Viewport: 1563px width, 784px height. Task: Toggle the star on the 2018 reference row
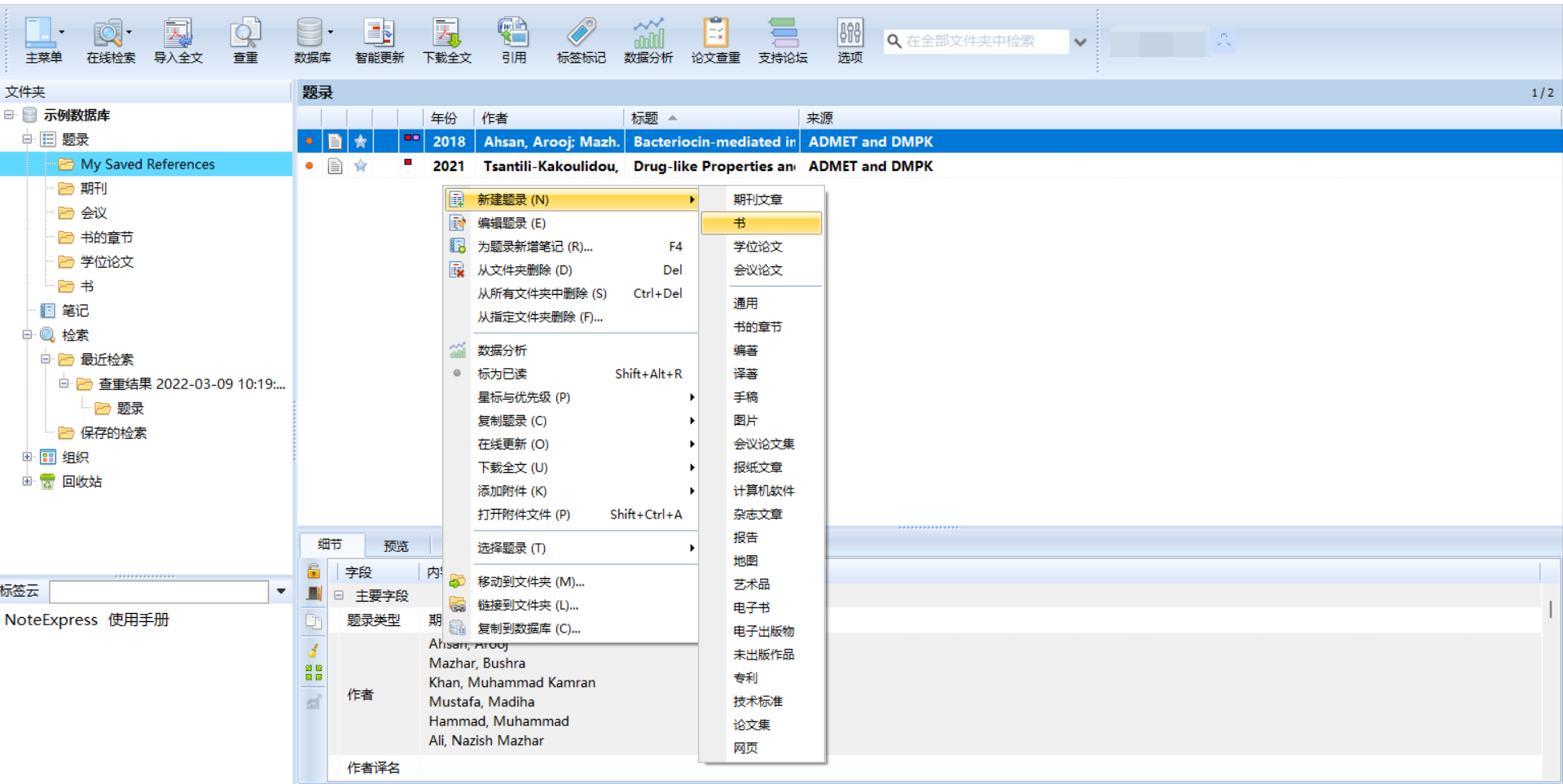(x=360, y=142)
